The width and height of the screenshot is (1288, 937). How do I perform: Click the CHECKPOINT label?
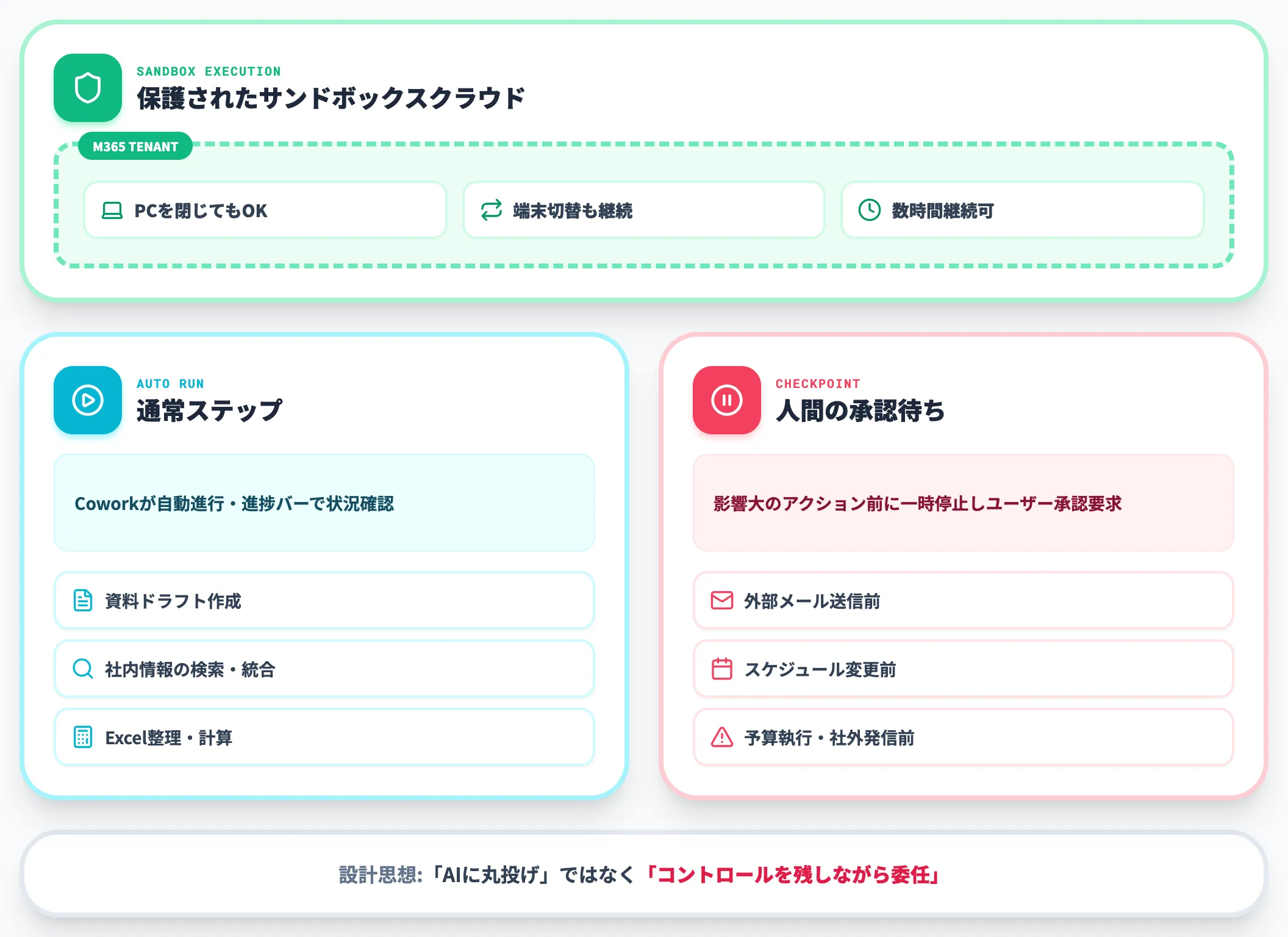click(818, 384)
